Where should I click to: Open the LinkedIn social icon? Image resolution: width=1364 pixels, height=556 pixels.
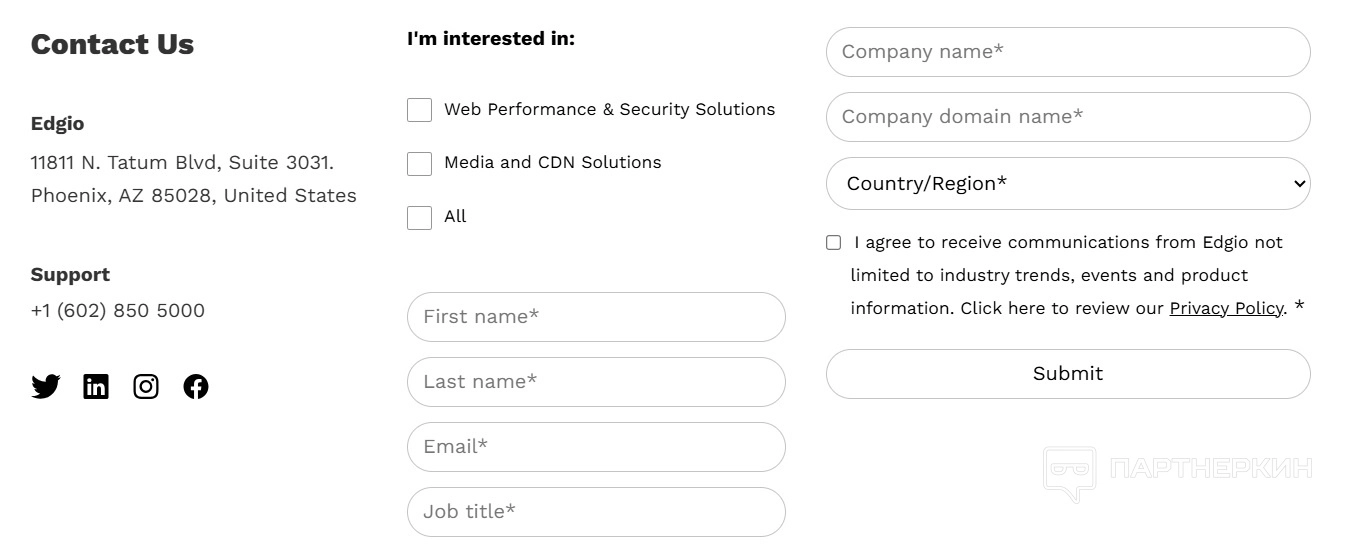(x=96, y=386)
